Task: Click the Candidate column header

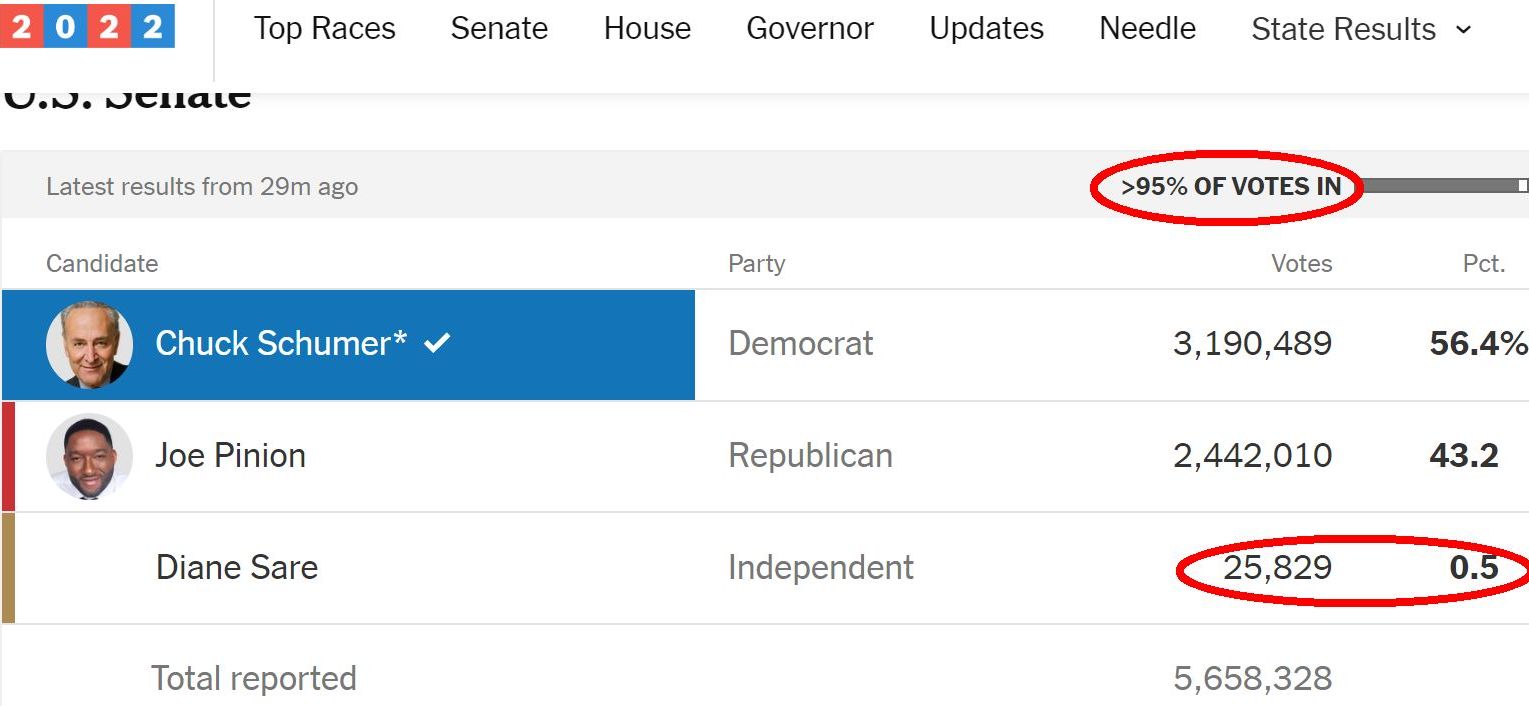Action: pyautogui.click(x=102, y=264)
